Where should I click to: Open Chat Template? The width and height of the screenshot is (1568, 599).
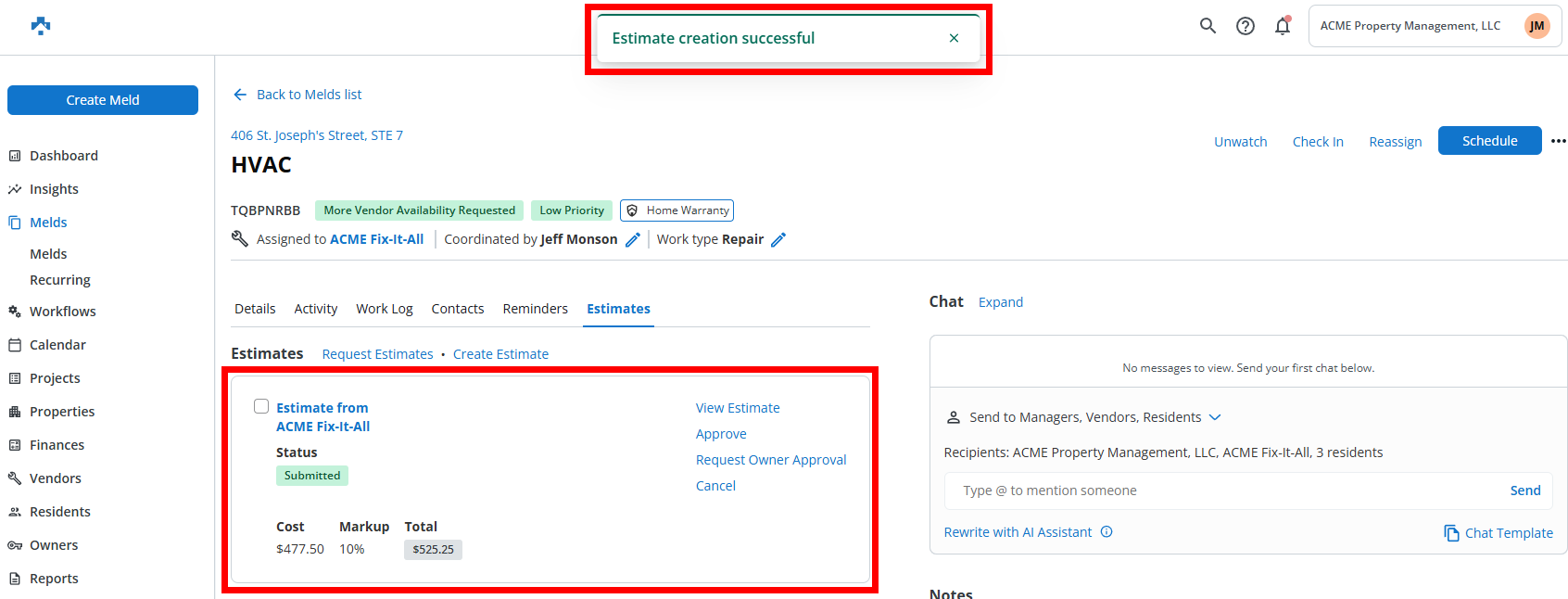click(1498, 533)
